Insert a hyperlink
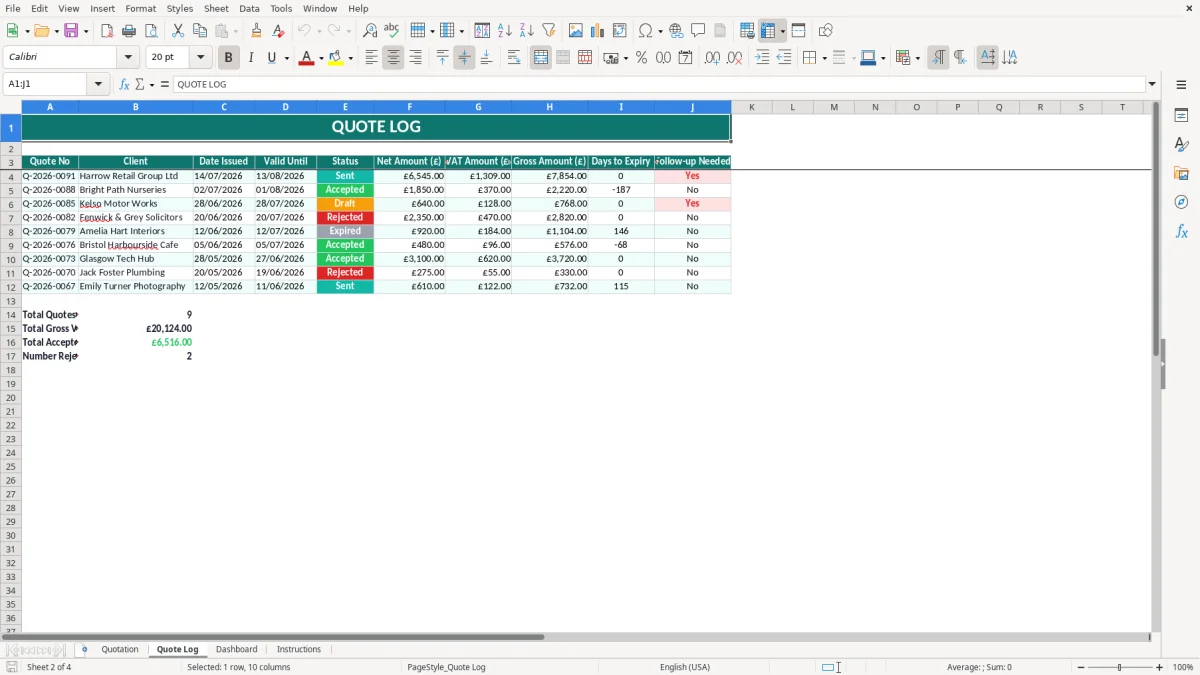Viewport: 1200px width, 675px height. tap(677, 31)
